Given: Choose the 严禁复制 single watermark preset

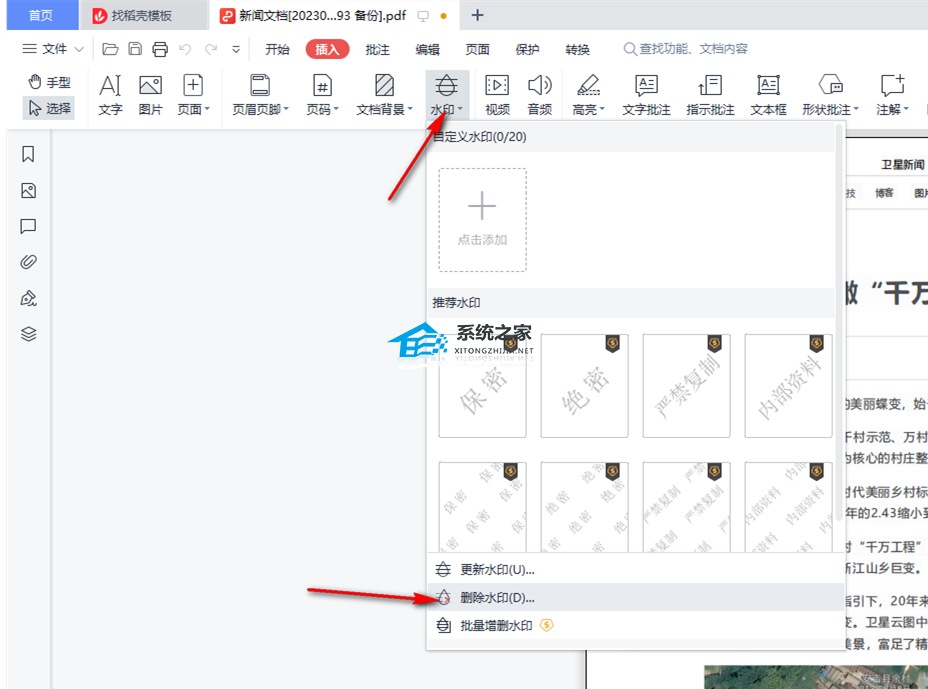Looking at the screenshot, I should [687, 386].
